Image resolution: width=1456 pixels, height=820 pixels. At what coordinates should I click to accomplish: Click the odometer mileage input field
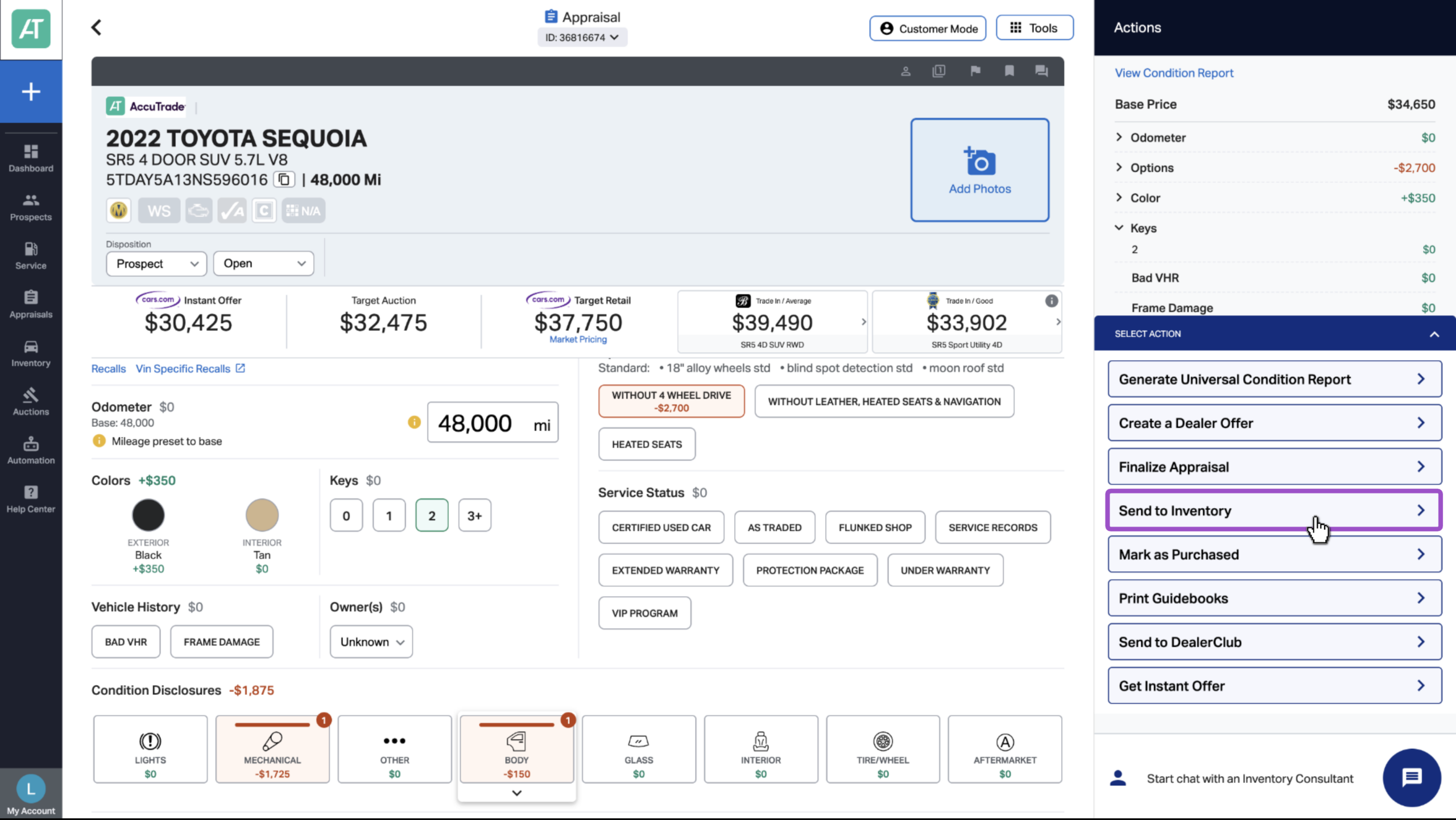pos(493,423)
